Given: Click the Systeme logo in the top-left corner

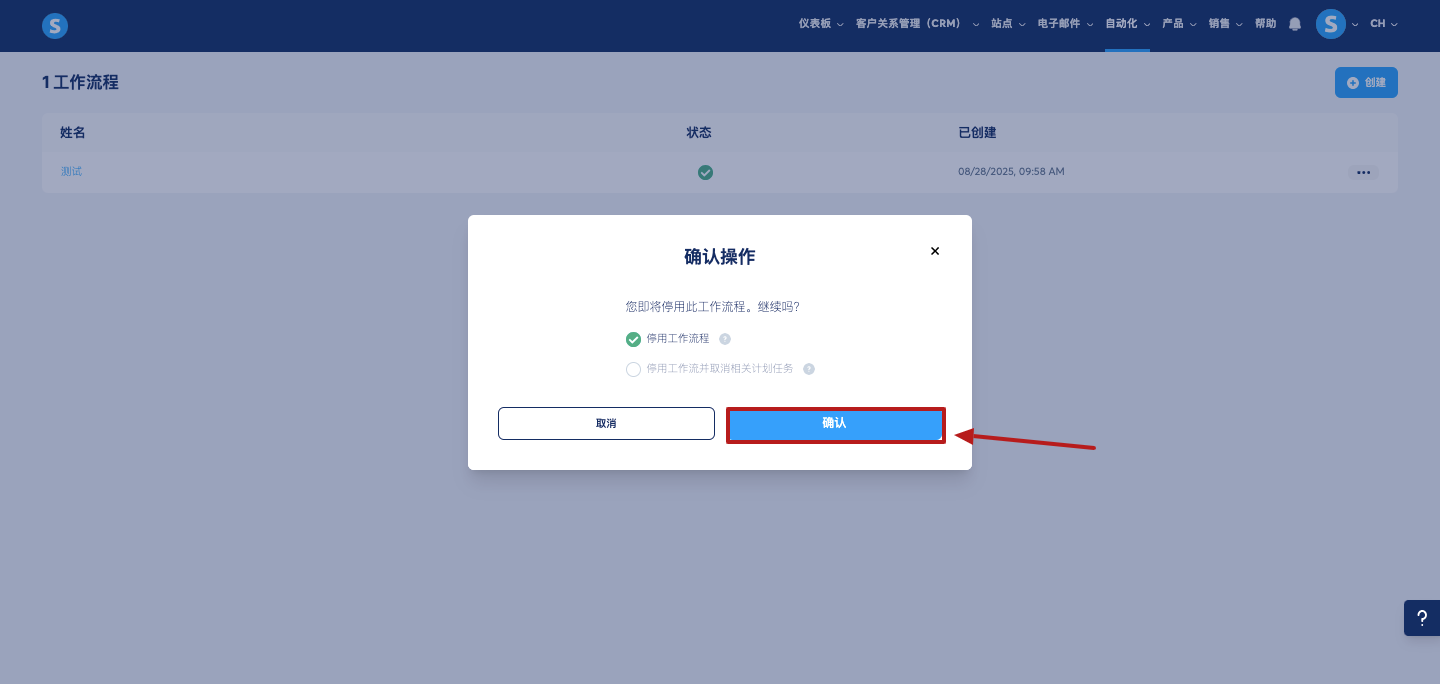Looking at the screenshot, I should 55,26.
